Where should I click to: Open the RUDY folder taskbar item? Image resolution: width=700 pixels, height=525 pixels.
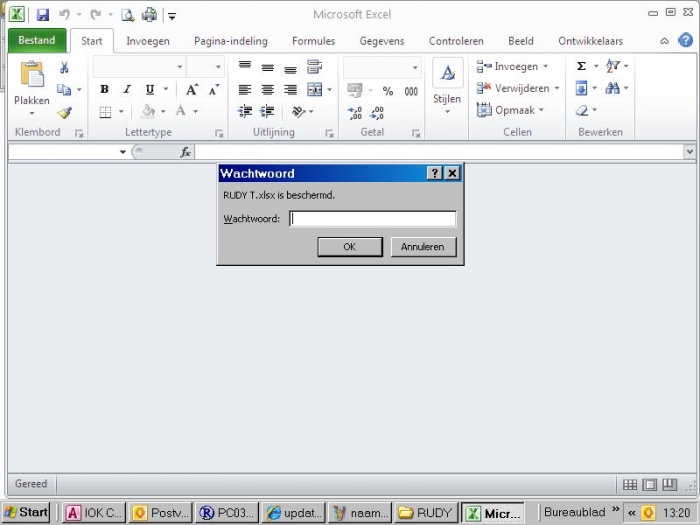coord(427,512)
